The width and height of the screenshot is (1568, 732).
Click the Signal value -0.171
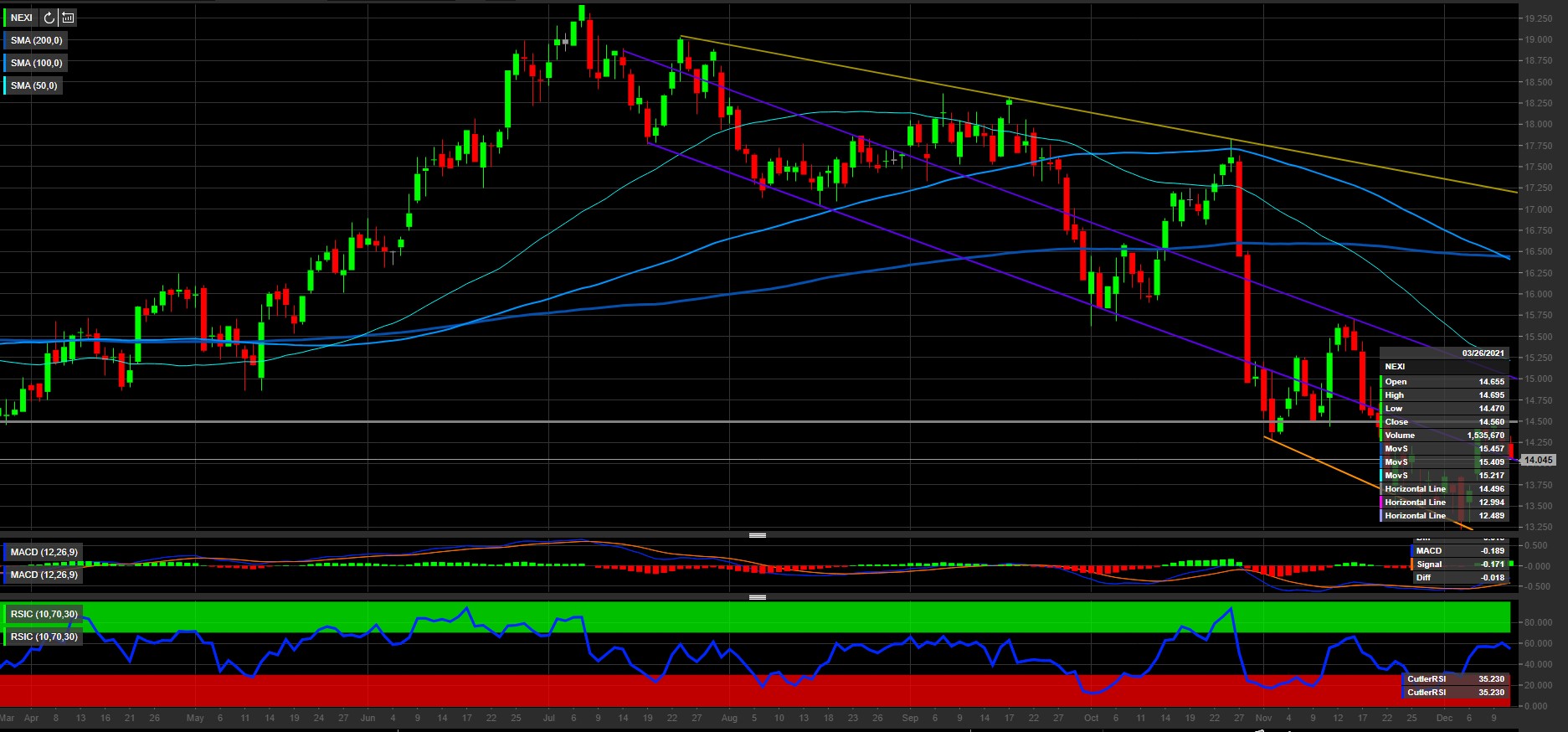(1493, 564)
